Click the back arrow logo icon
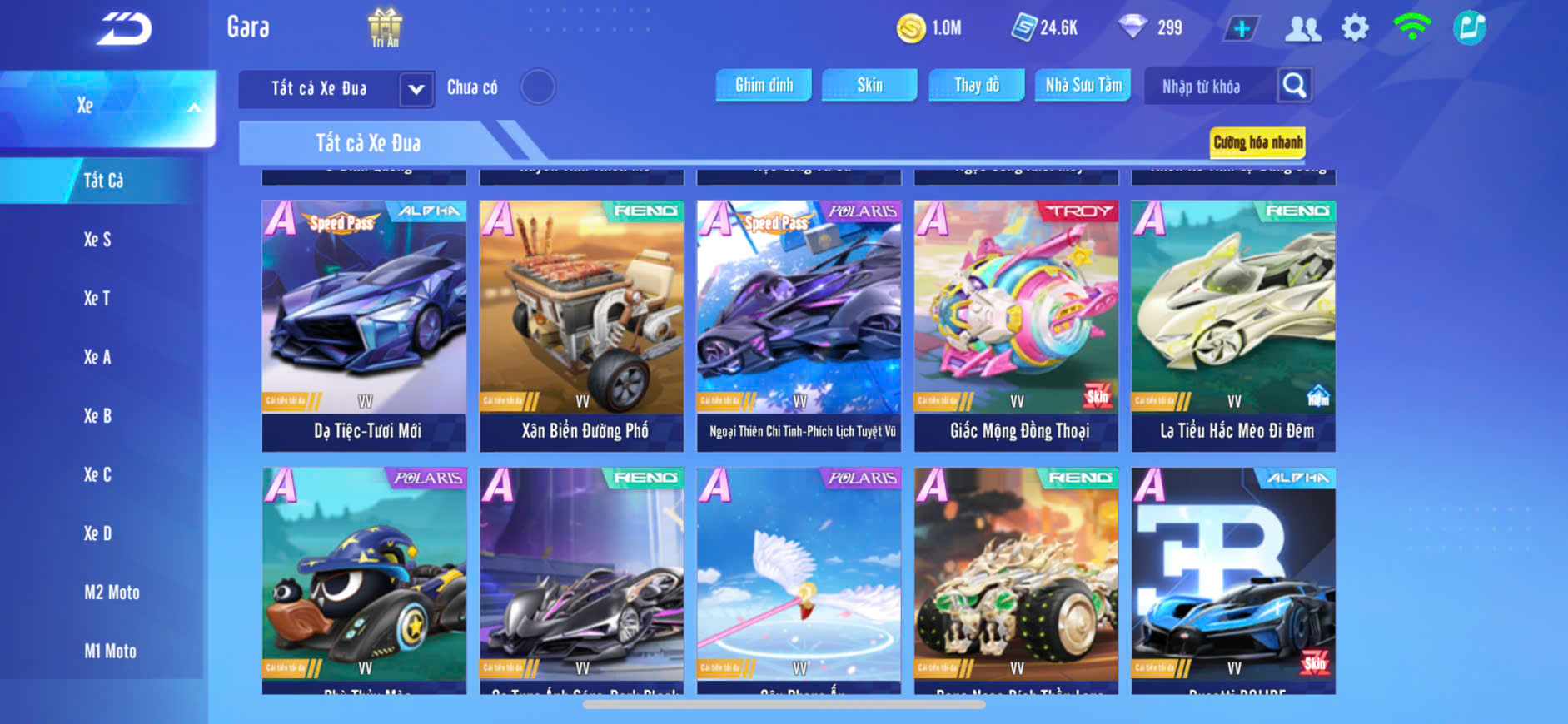Viewport: 1568px width, 724px height. click(125, 29)
